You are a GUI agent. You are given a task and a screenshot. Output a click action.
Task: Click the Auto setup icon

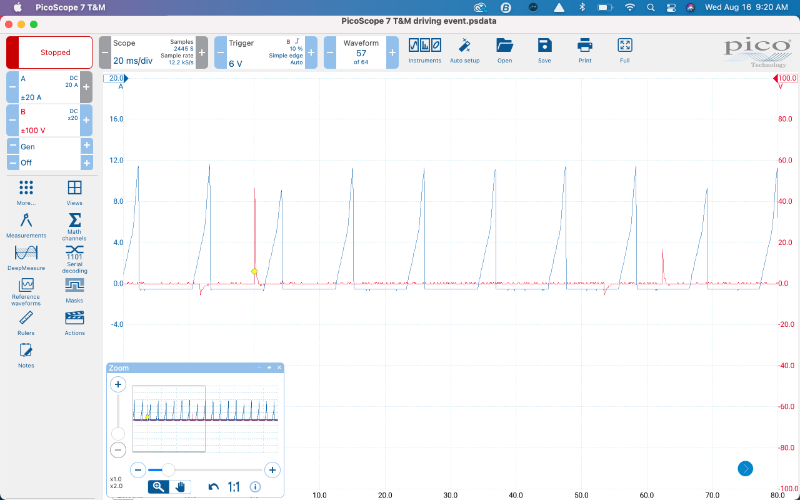[464, 49]
